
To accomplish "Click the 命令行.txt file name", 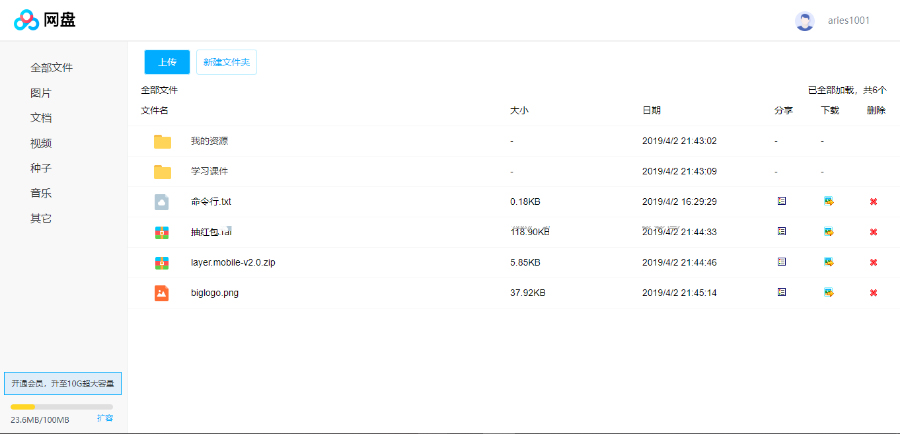I will [x=211, y=202].
